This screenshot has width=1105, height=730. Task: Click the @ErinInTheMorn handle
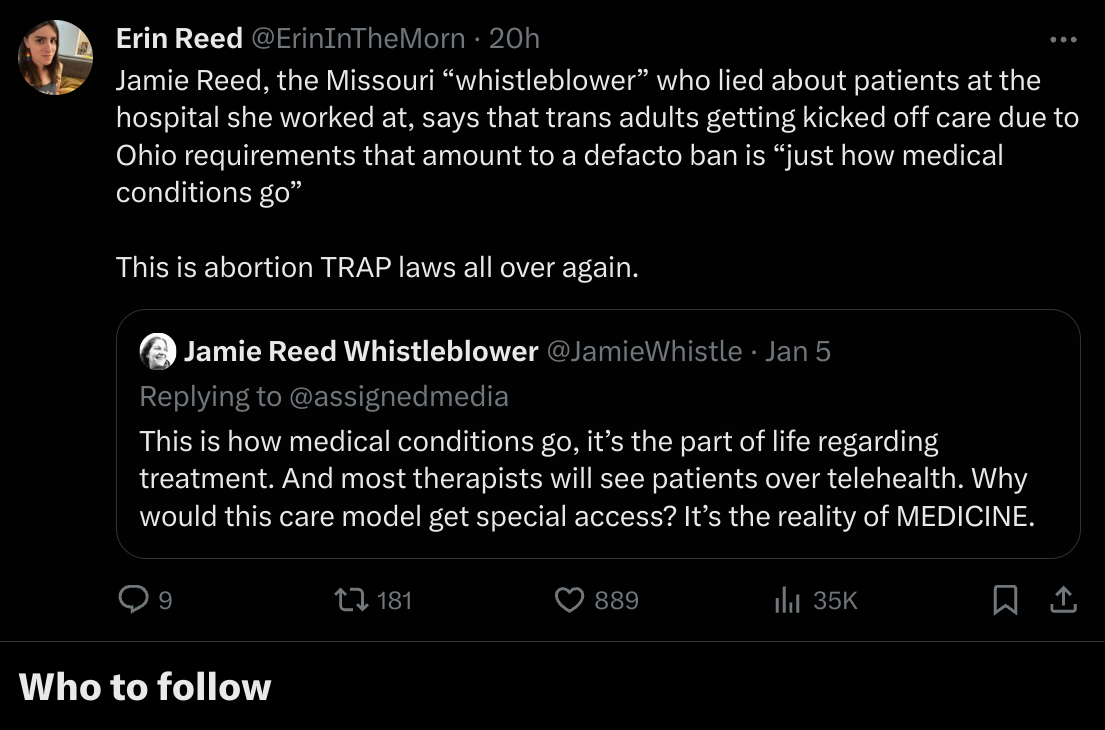click(357, 38)
